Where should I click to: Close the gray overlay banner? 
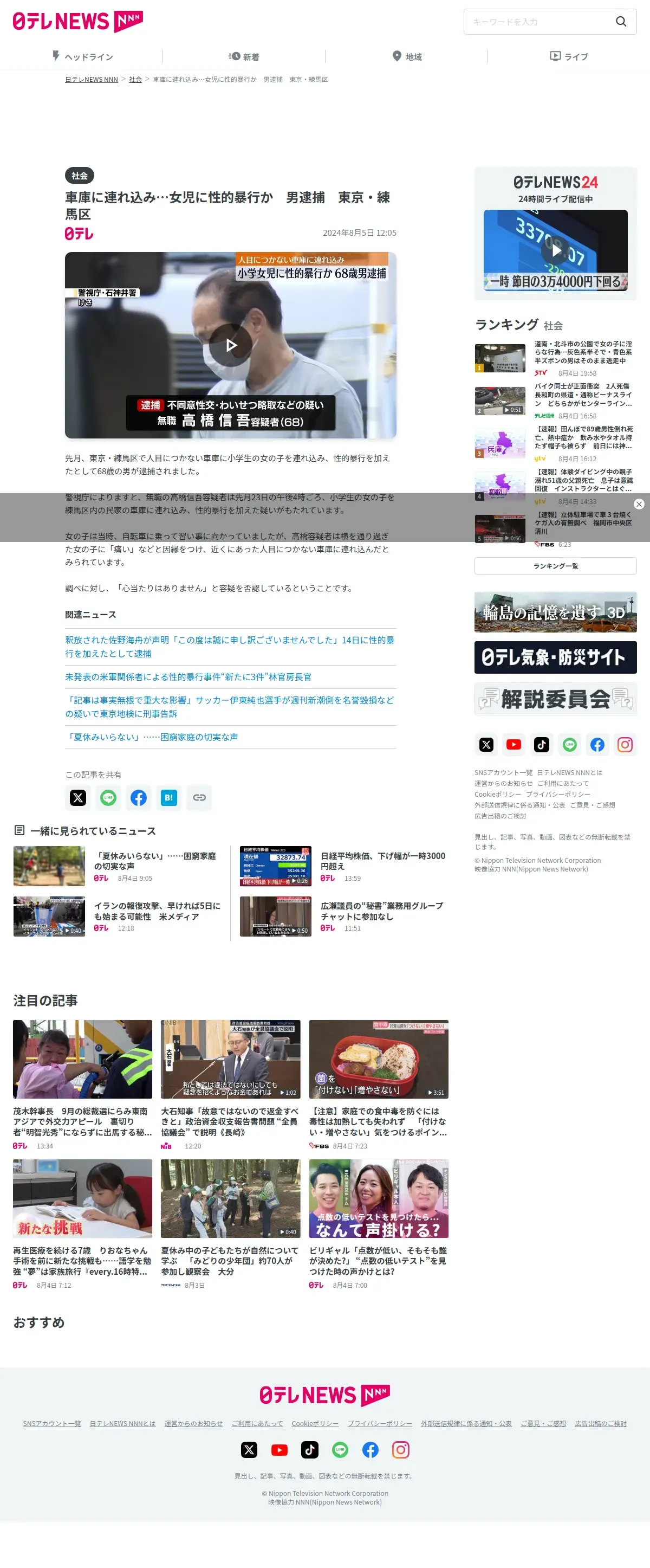(x=639, y=504)
